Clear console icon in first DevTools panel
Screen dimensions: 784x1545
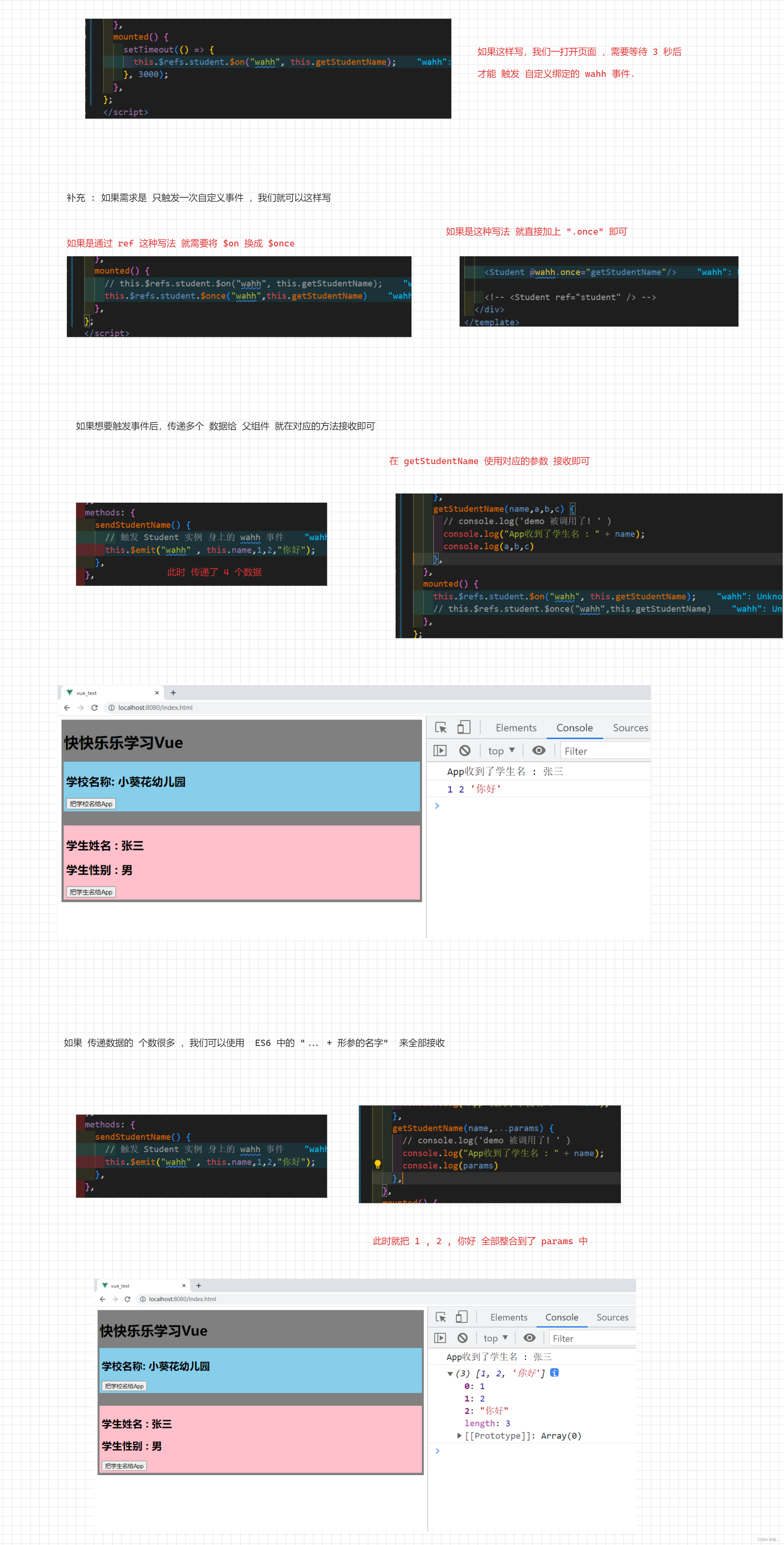point(464,750)
